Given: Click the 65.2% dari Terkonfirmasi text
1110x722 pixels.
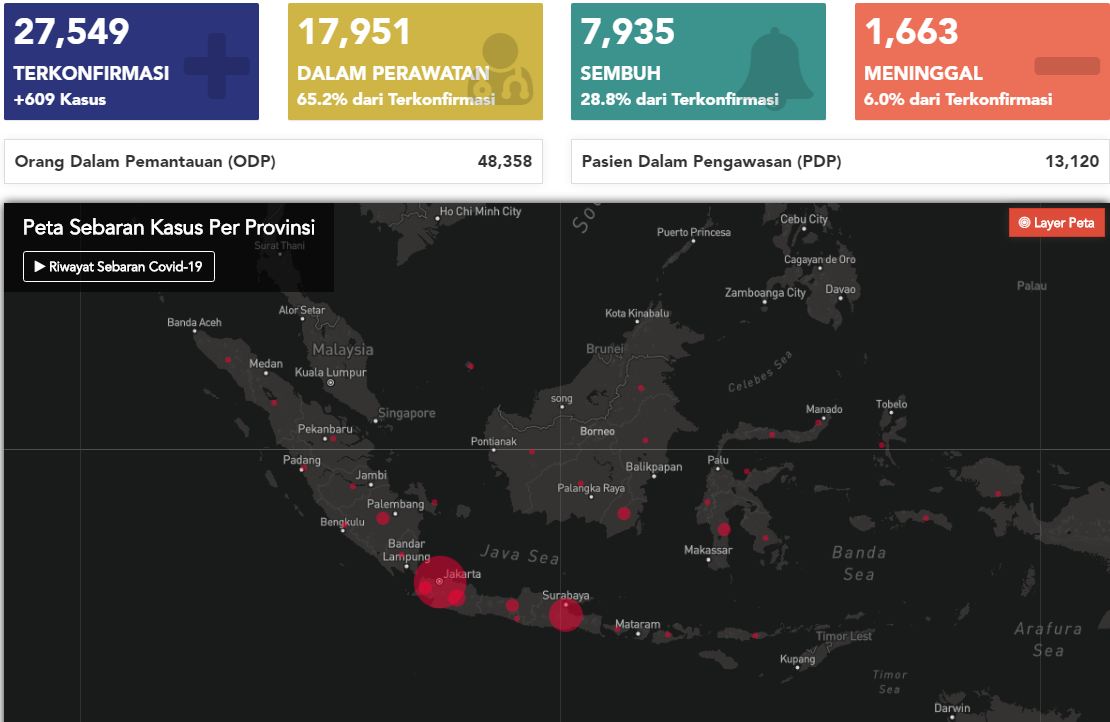Looking at the screenshot, I should click(x=396, y=99).
